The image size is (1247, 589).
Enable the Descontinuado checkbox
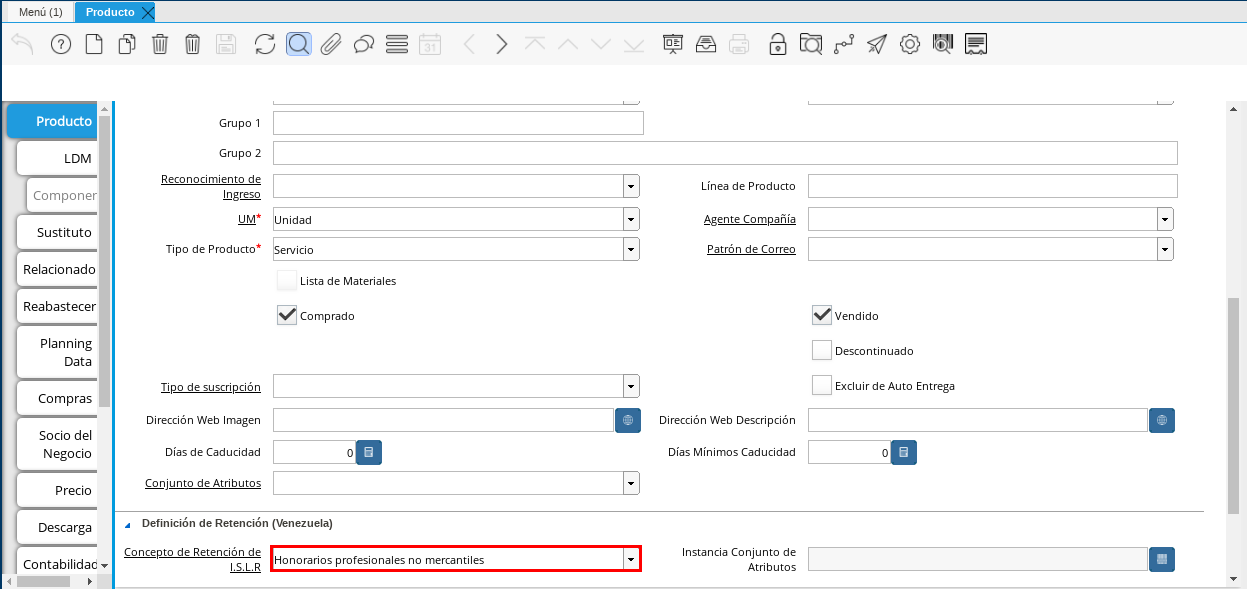coord(822,350)
